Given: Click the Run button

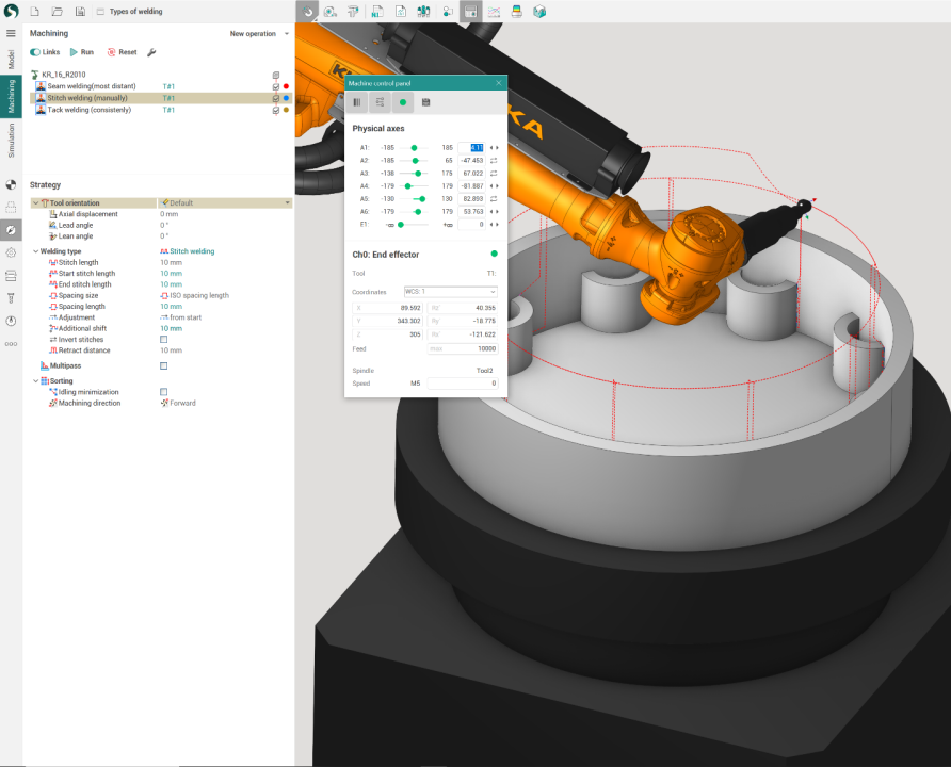Looking at the screenshot, I should 82,52.
